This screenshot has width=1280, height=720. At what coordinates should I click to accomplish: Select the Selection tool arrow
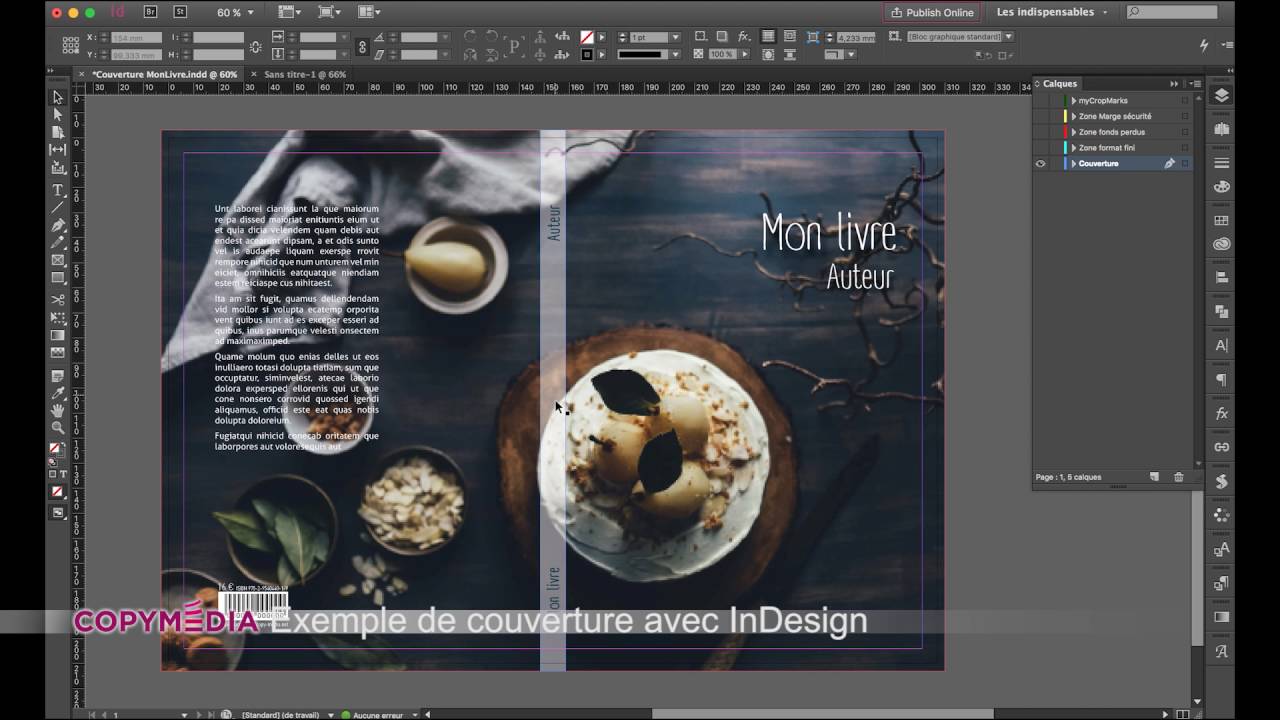coord(58,97)
